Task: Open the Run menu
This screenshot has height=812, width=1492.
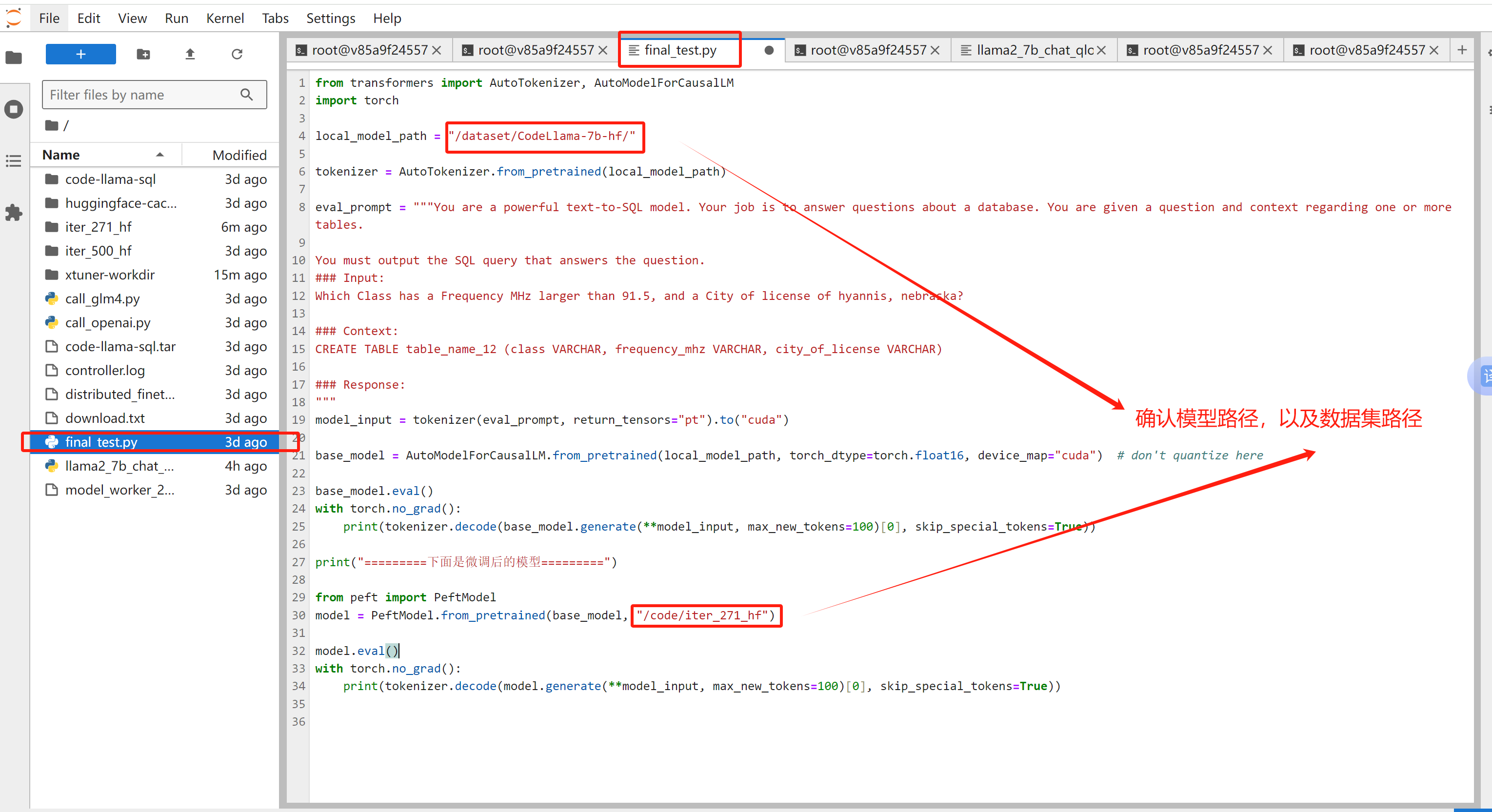Action: (x=176, y=18)
